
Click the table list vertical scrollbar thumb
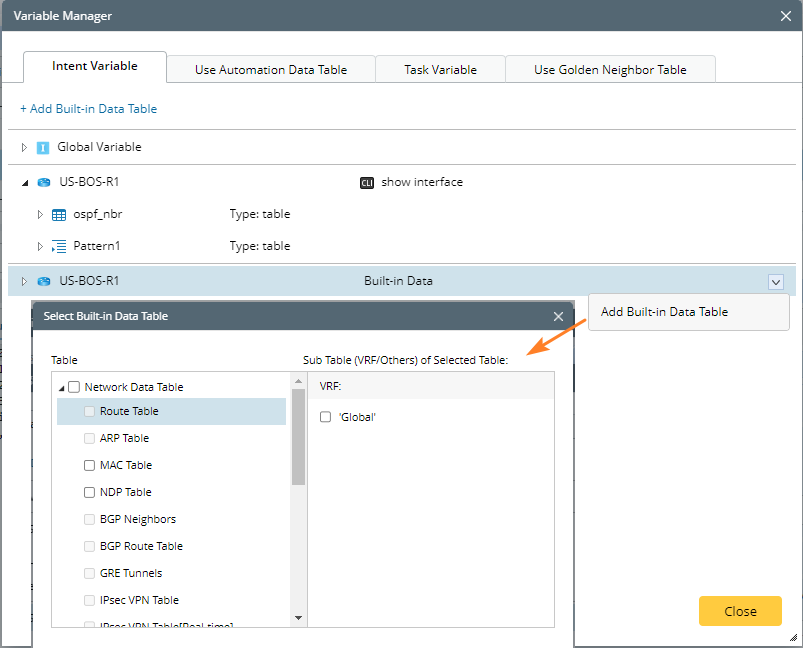tap(297, 435)
